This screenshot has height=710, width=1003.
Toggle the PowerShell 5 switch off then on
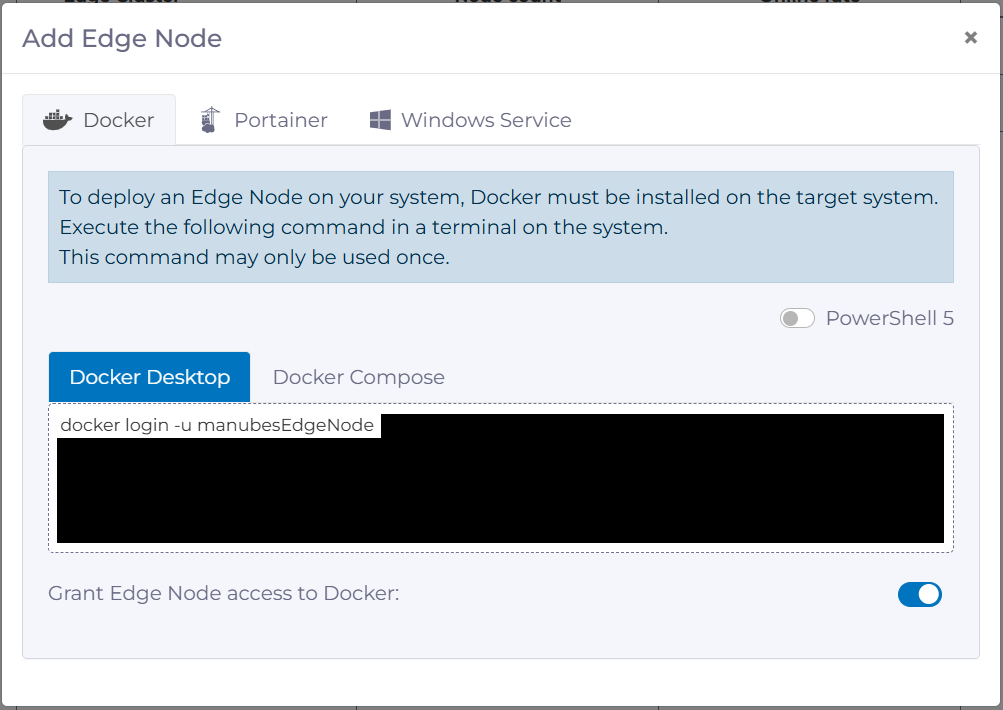coord(796,318)
